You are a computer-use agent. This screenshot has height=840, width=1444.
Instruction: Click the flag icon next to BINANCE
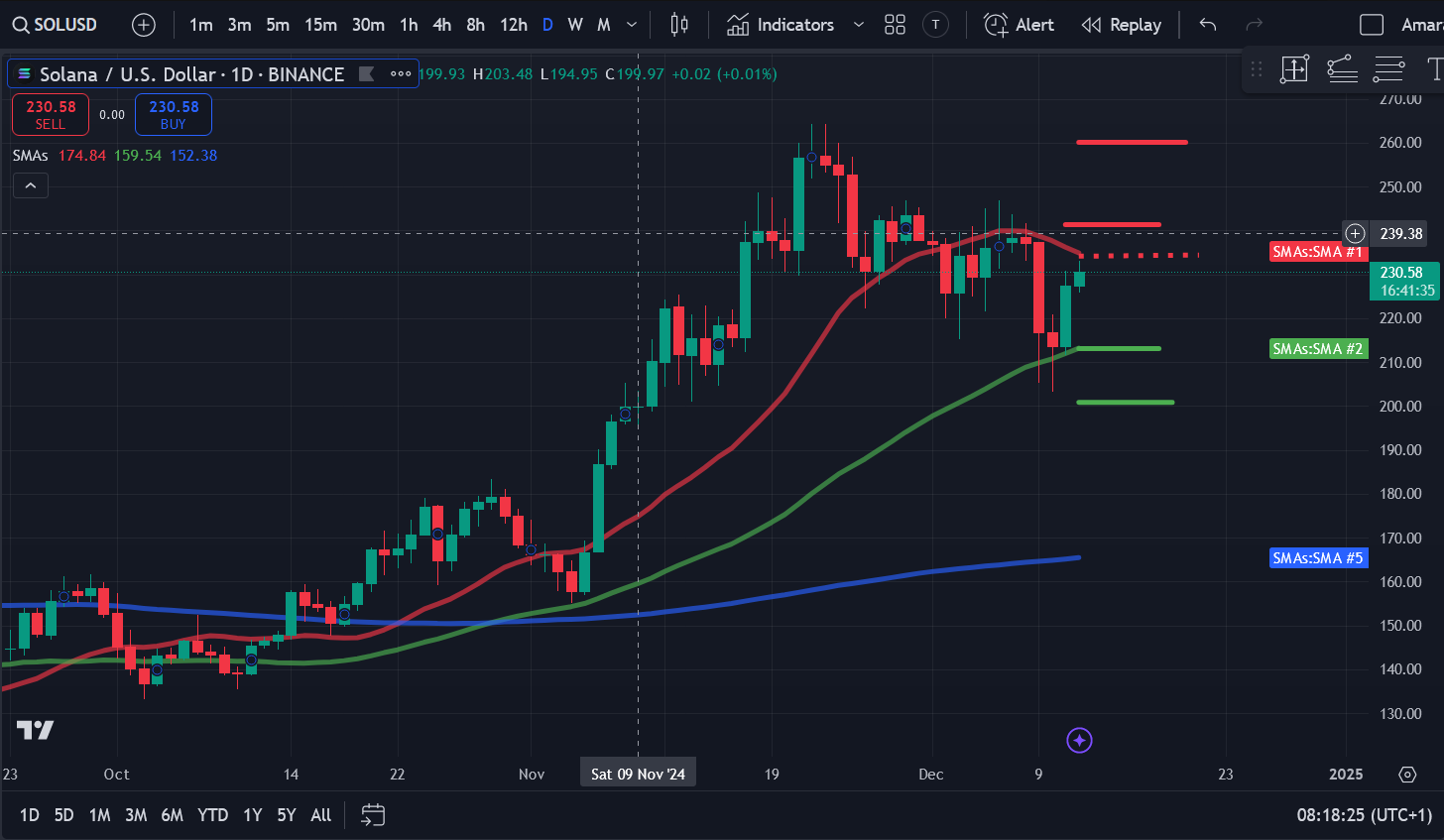366,73
